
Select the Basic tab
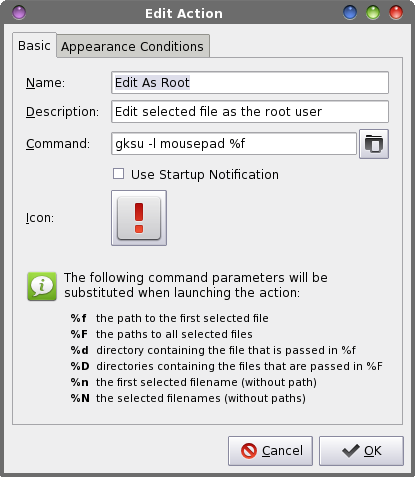point(34,45)
